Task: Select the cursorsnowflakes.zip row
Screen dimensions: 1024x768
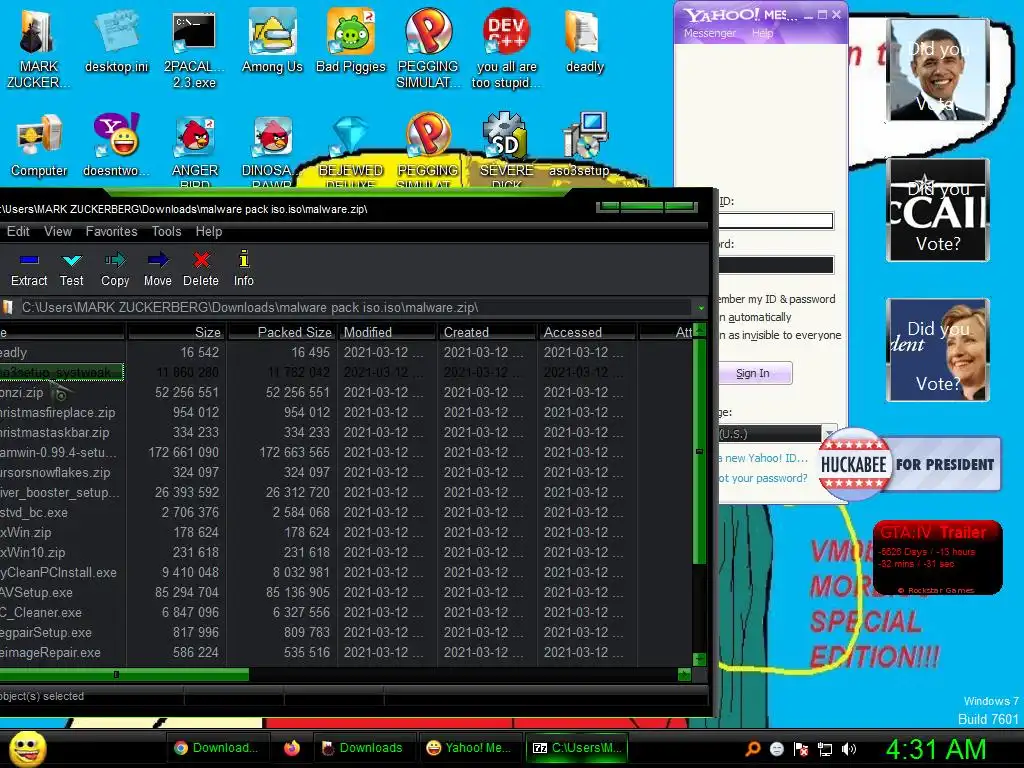Action: point(346,472)
